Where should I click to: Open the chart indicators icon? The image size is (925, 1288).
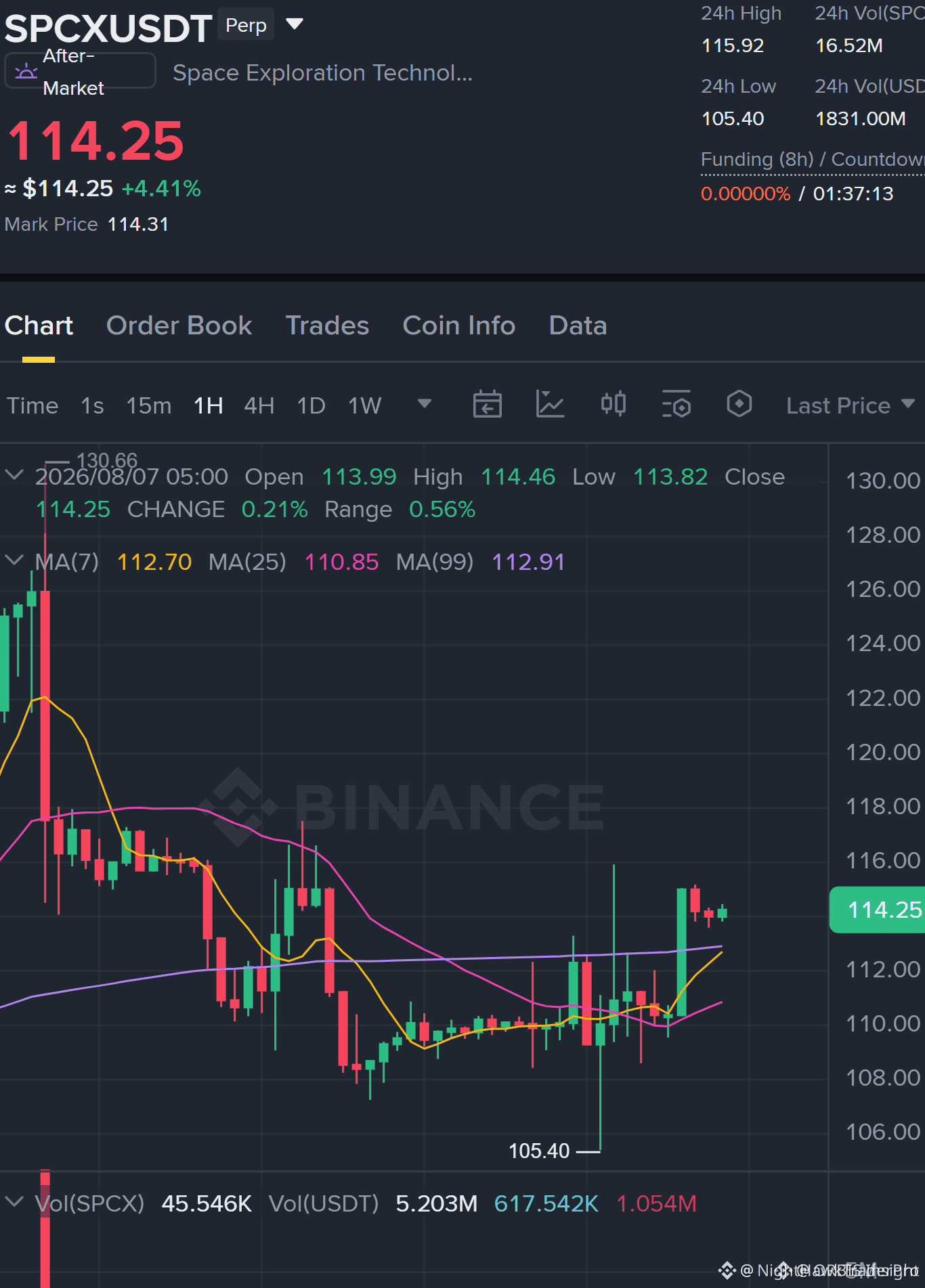550,405
